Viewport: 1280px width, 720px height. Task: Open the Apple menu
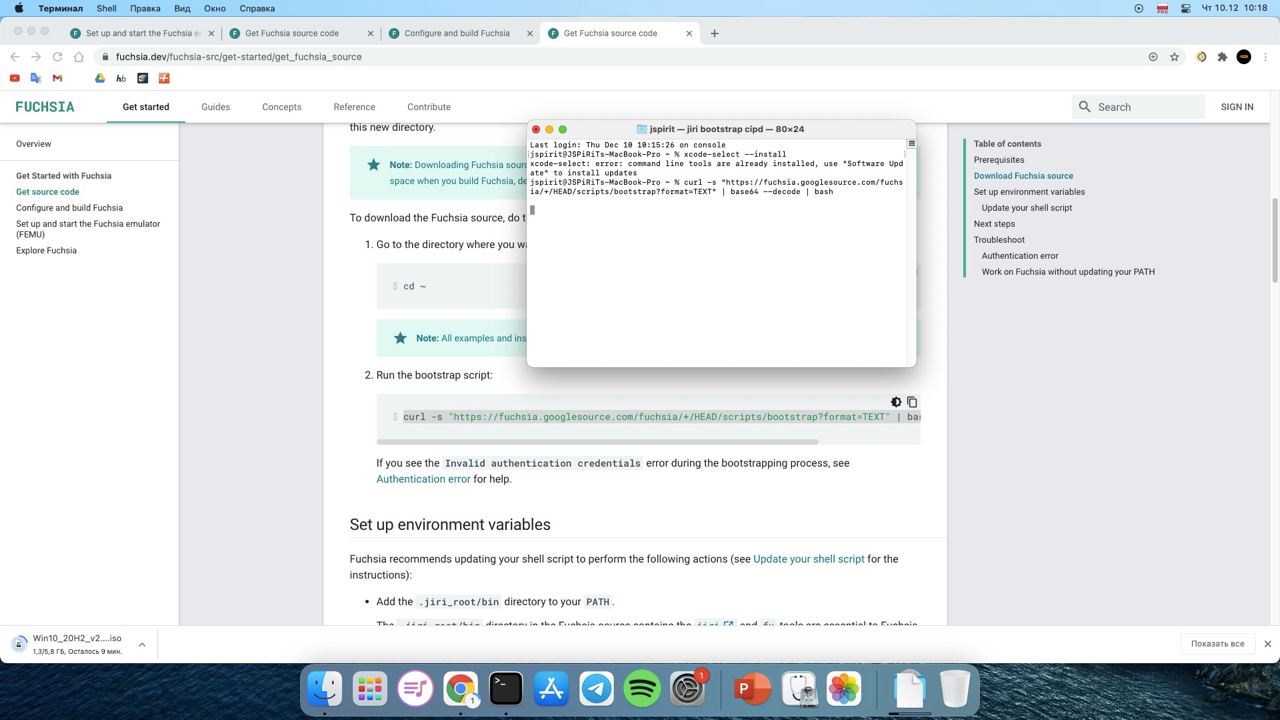[18, 8]
